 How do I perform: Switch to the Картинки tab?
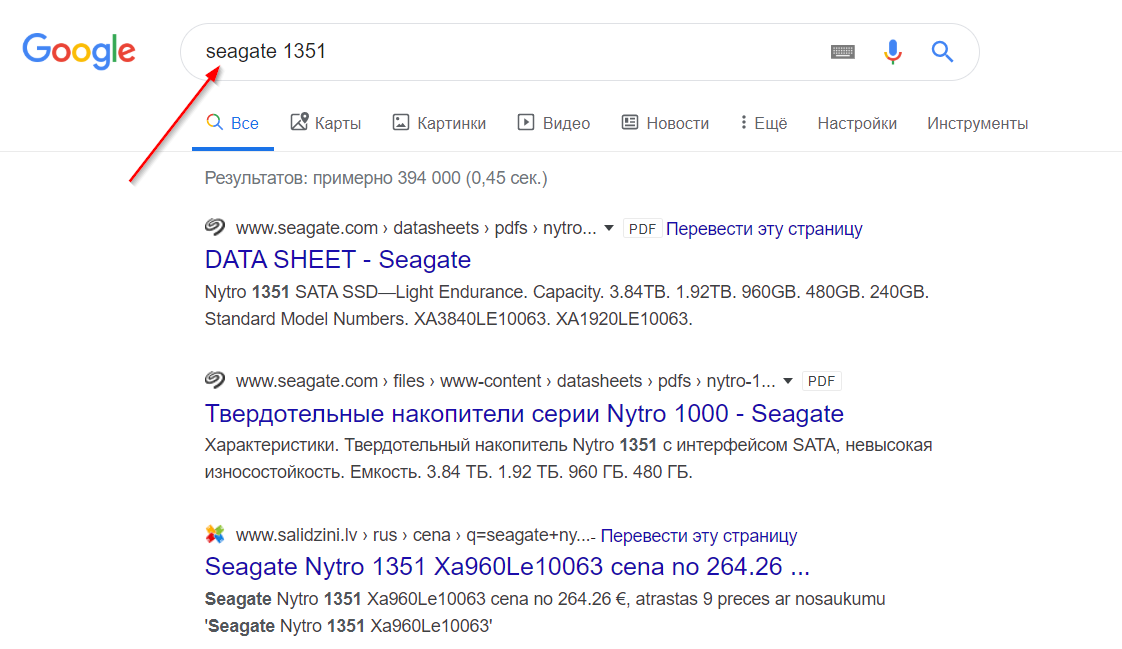pyautogui.click(x=440, y=124)
